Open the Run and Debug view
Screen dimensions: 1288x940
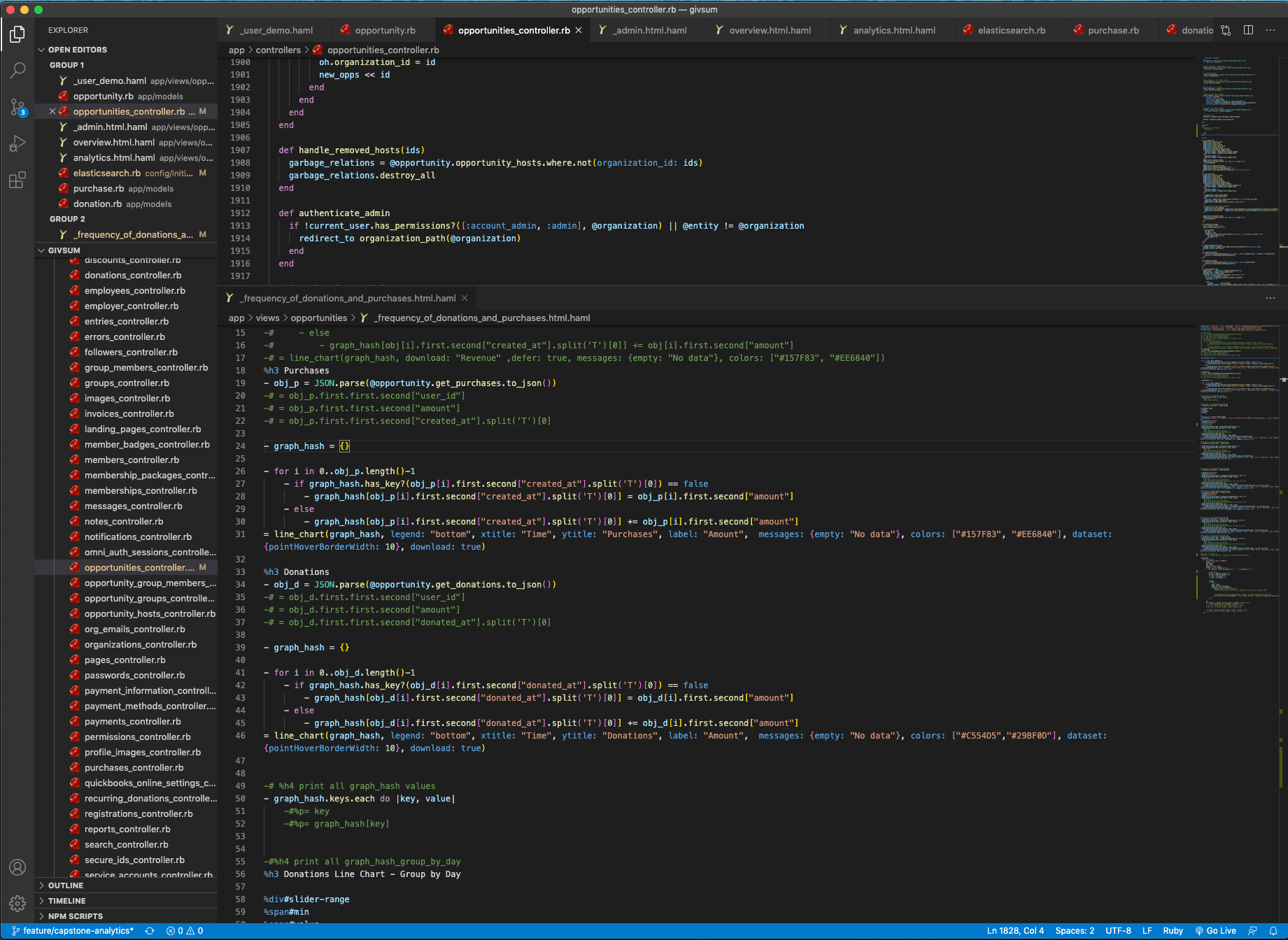(x=17, y=143)
